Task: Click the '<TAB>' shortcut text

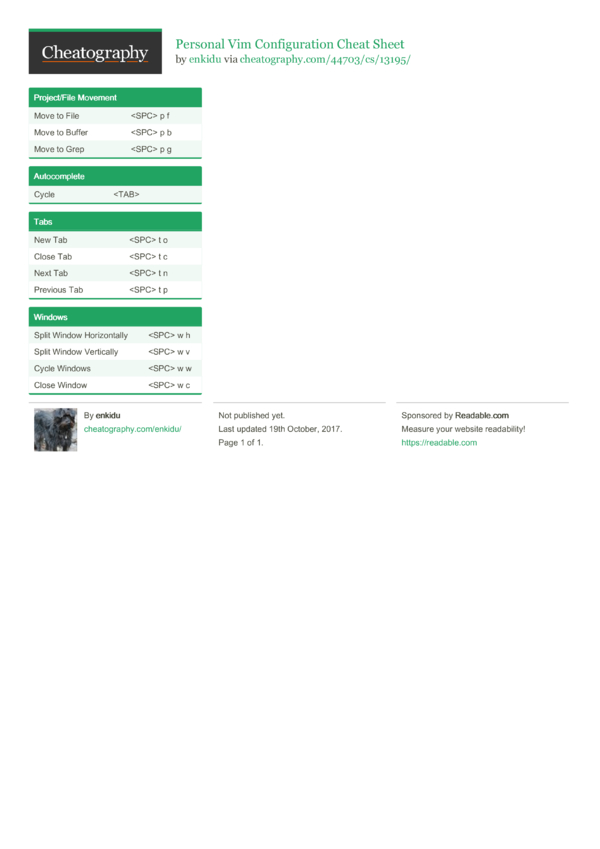Action: point(126,194)
